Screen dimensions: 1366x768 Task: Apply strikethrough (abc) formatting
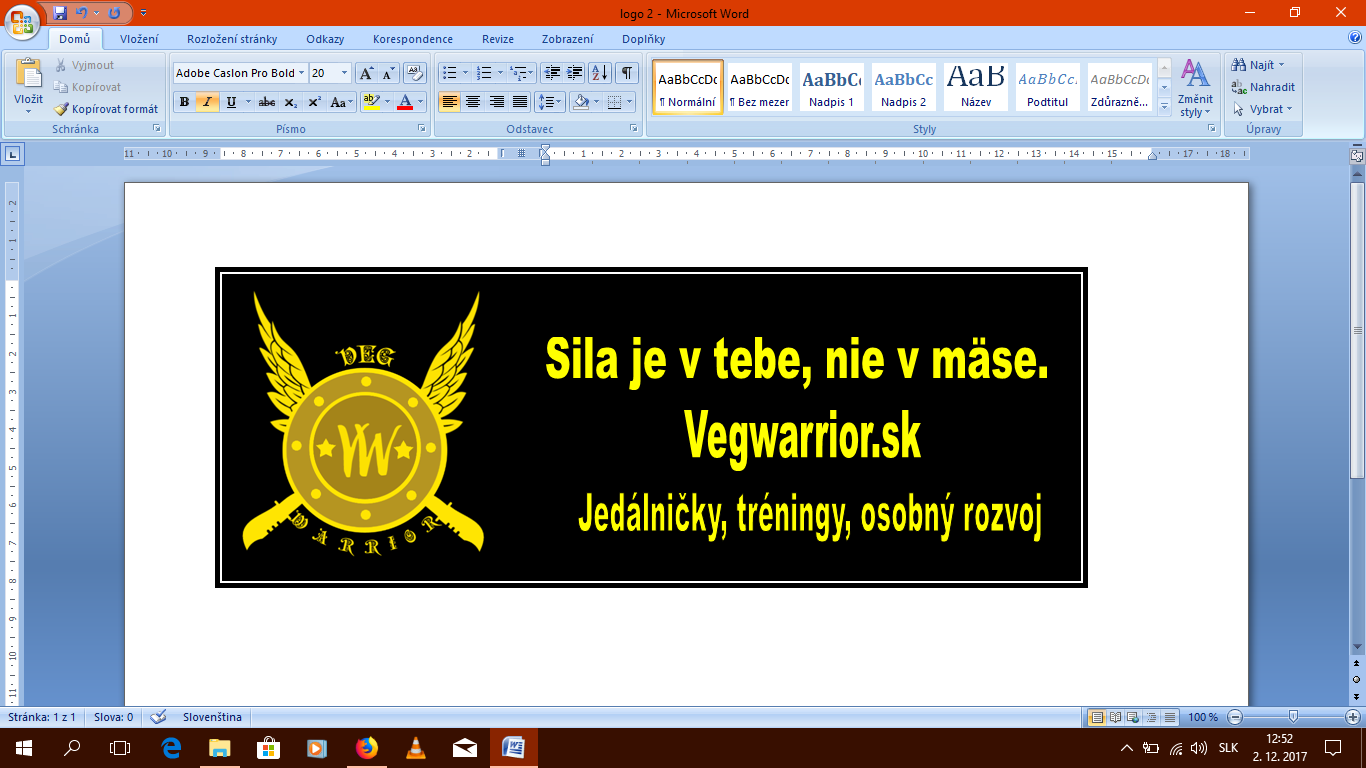(267, 102)
